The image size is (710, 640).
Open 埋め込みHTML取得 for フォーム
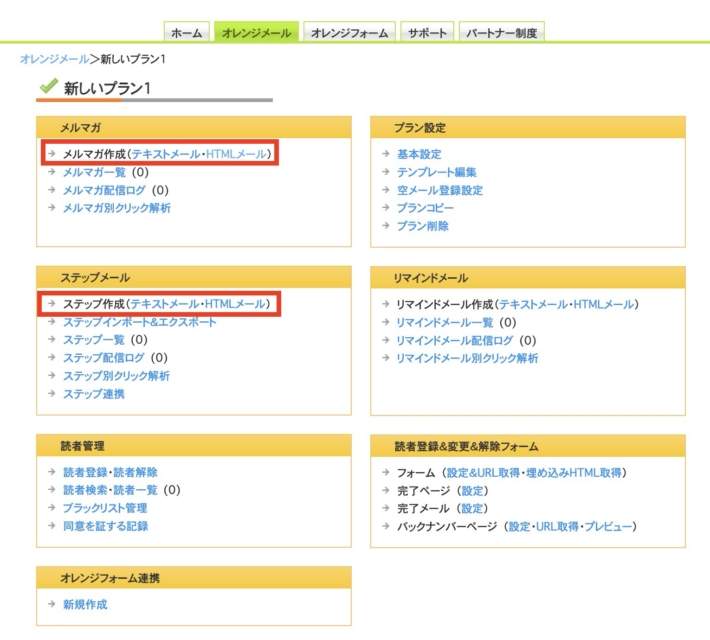(573, 473)
